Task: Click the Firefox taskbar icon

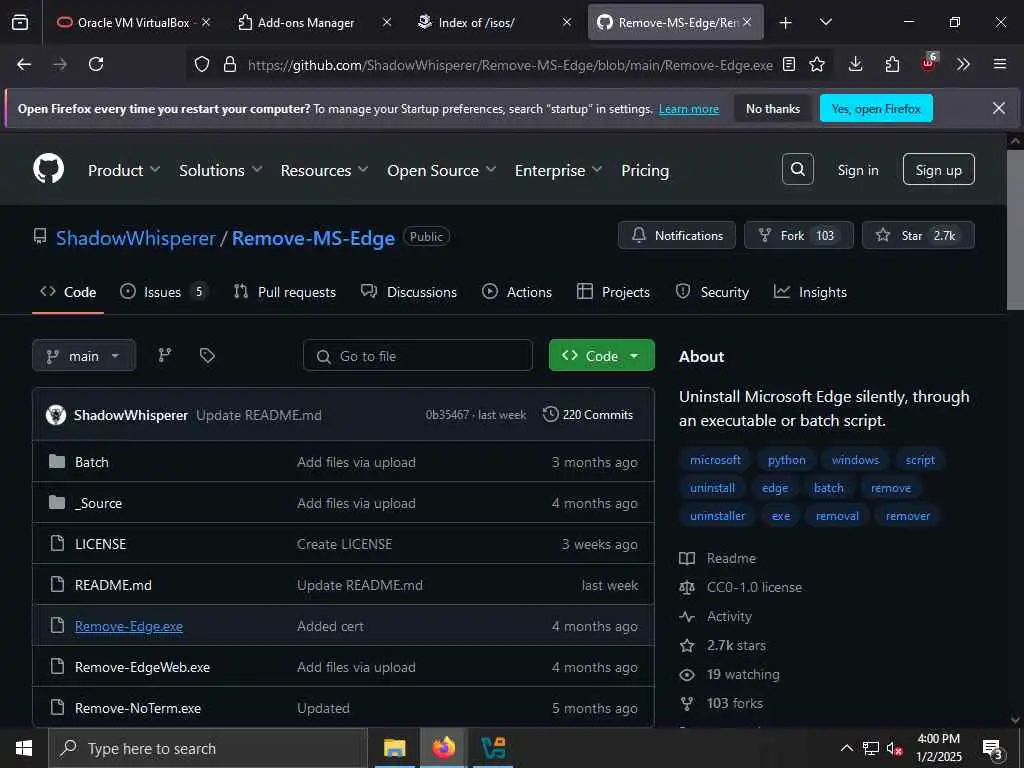Action: 443,748
